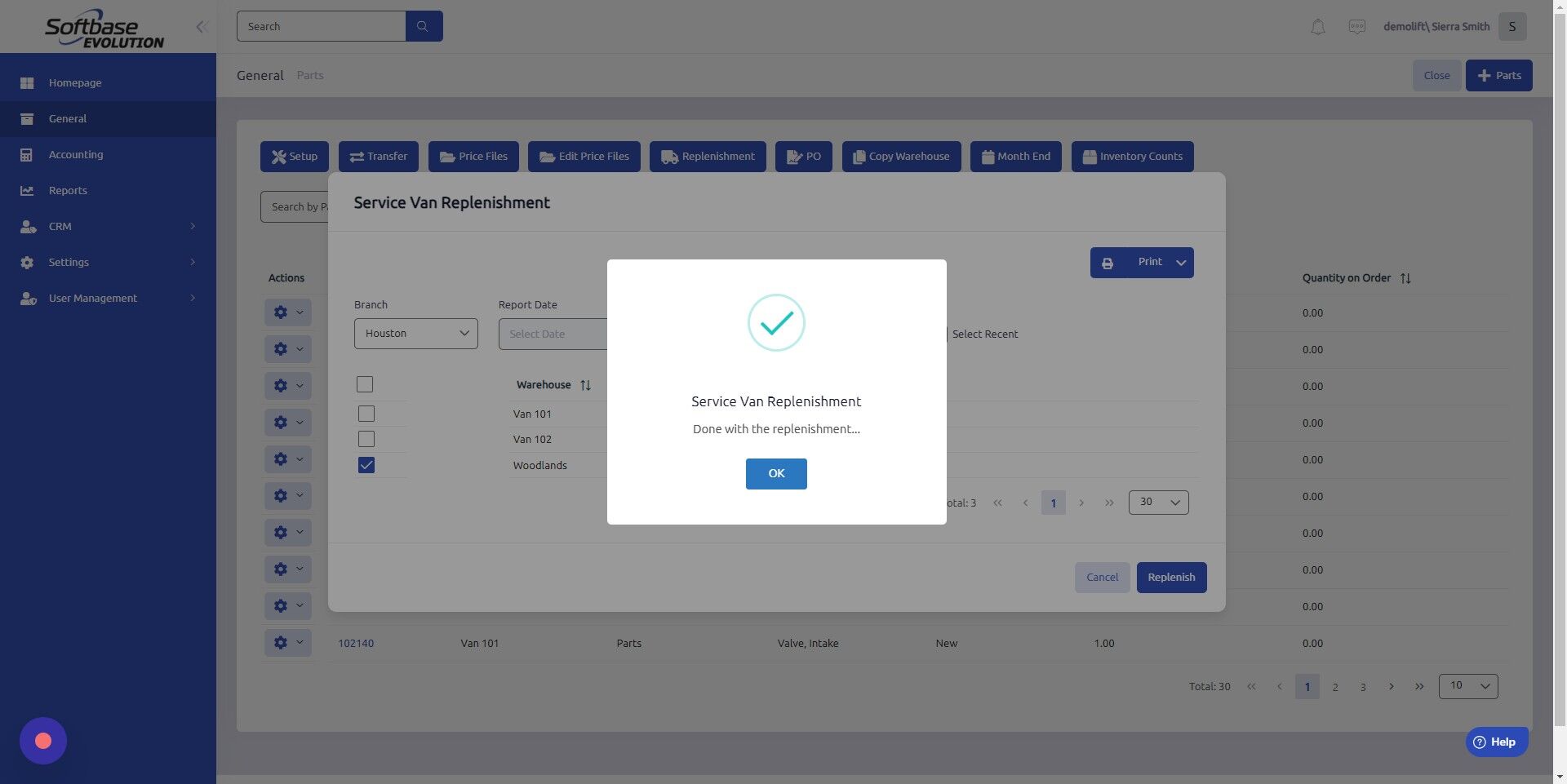Uncheck the Woodlands warehouse checkbox

coord(366,464)
